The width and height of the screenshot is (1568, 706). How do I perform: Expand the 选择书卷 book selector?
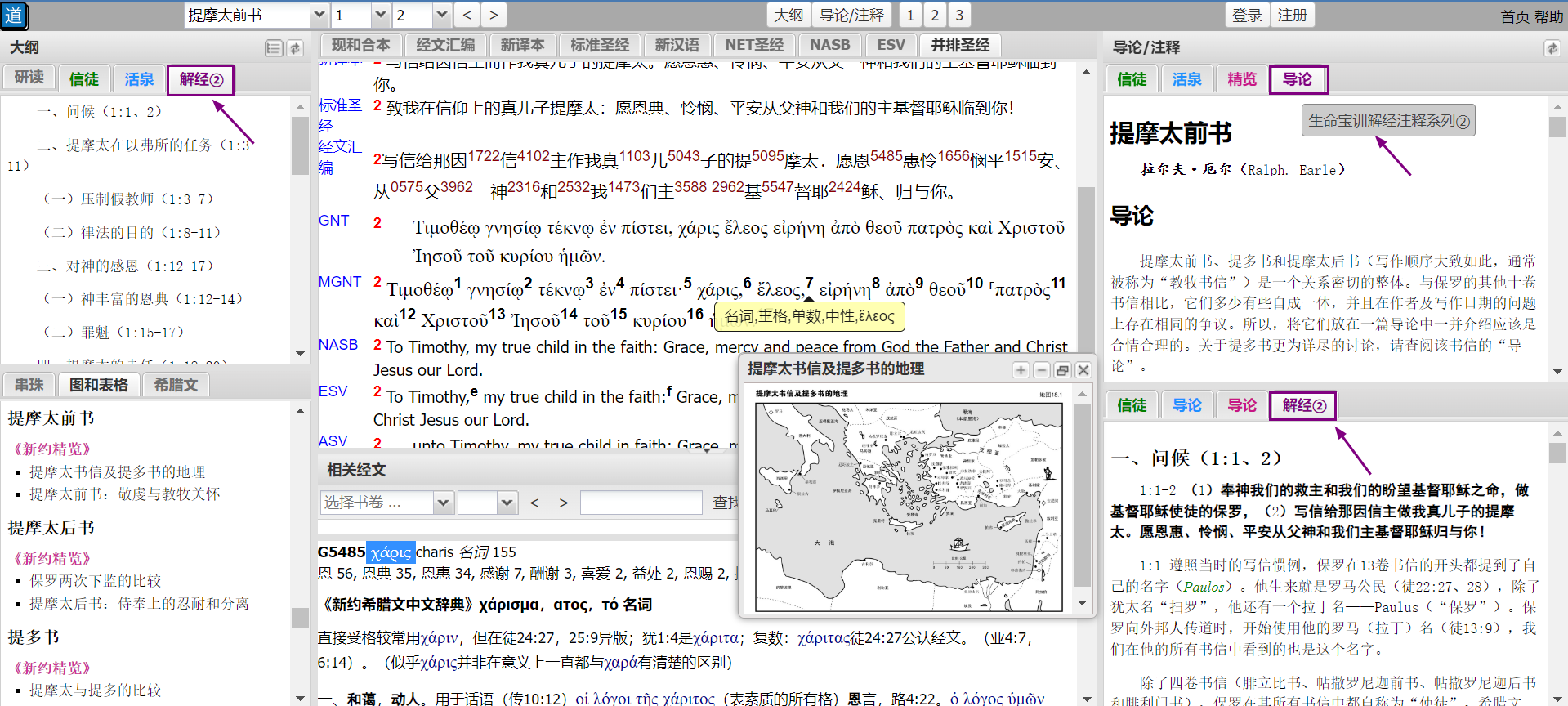point(443,503)
